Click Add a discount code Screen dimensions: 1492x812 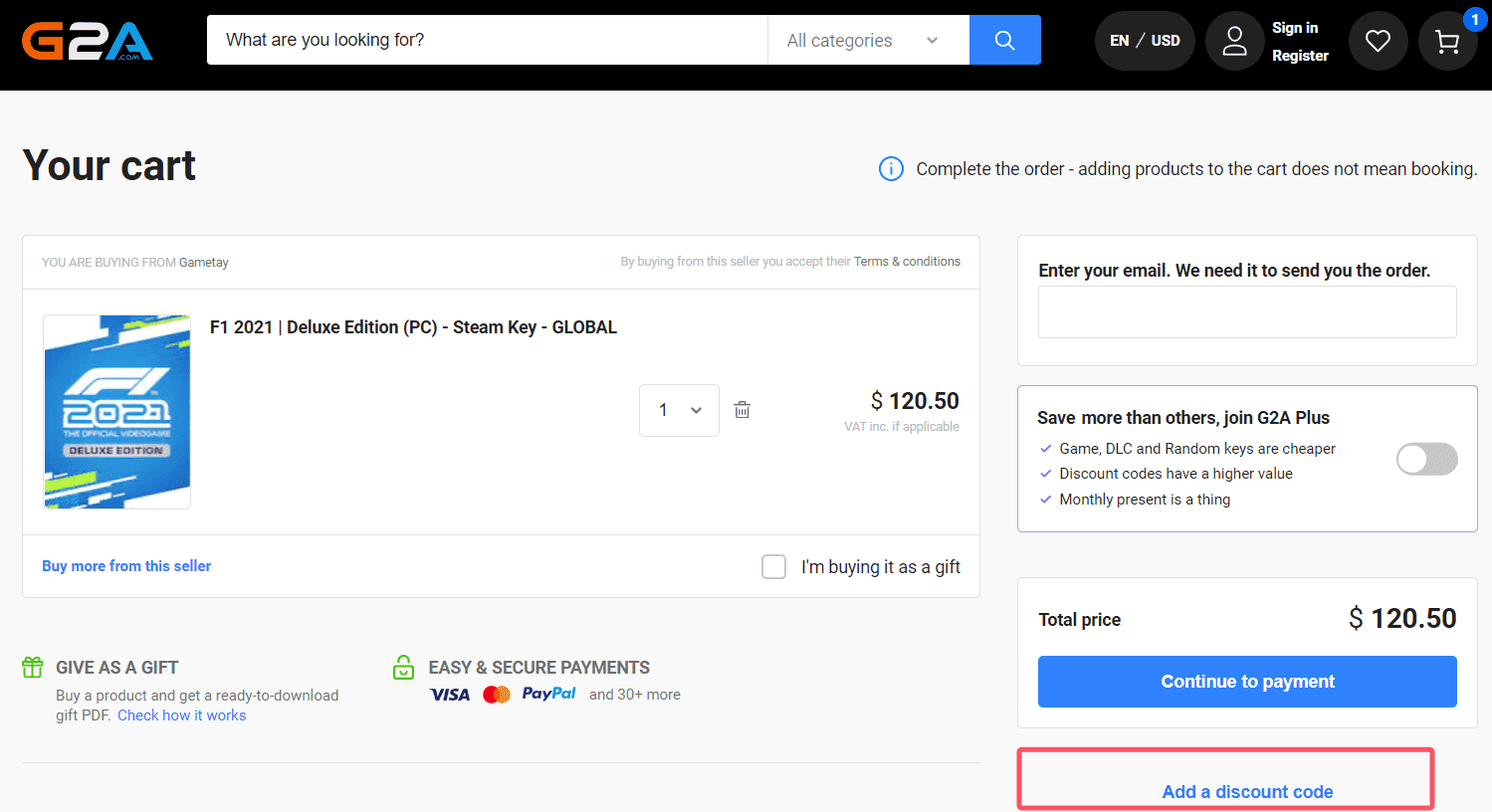pyautogui.click(x=1247, y=792)
